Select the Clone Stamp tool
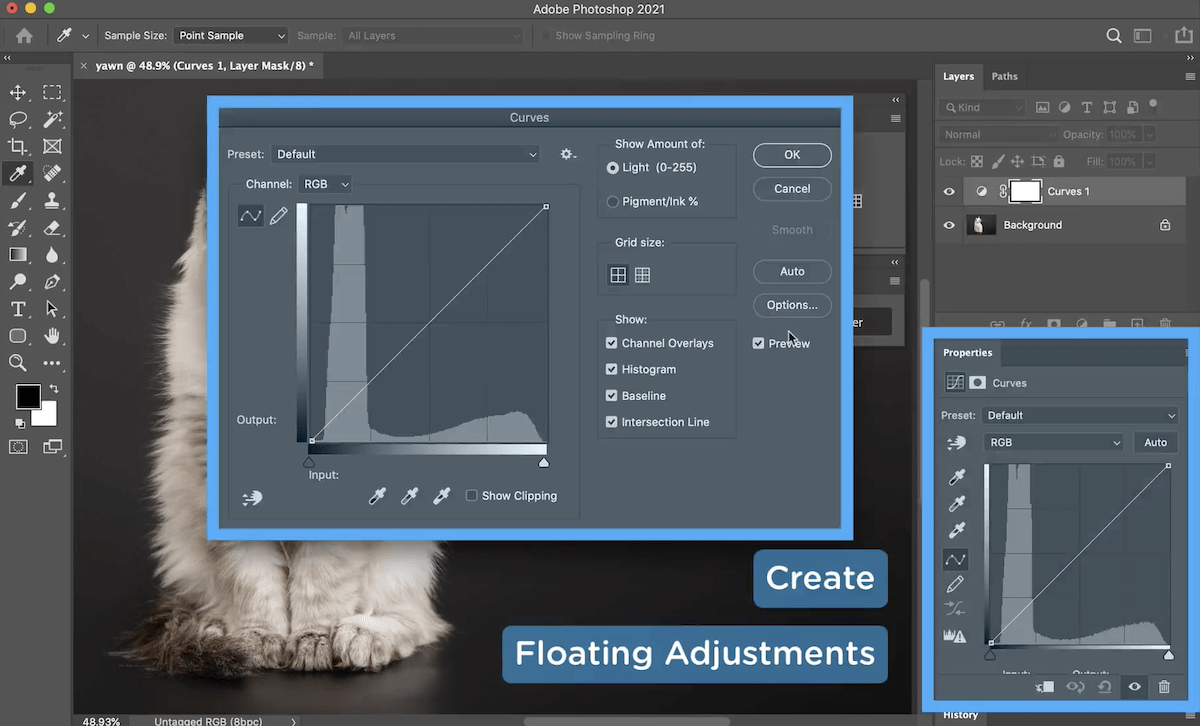This screenshot has width=1200, height=726. coord(53,200)
